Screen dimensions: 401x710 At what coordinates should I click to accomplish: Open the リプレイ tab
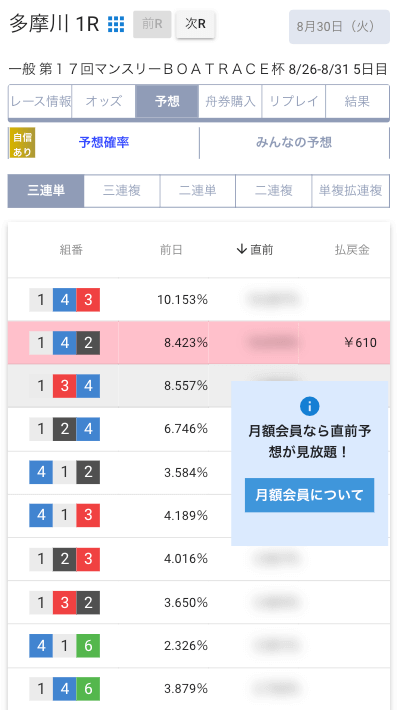click(294, 101)
